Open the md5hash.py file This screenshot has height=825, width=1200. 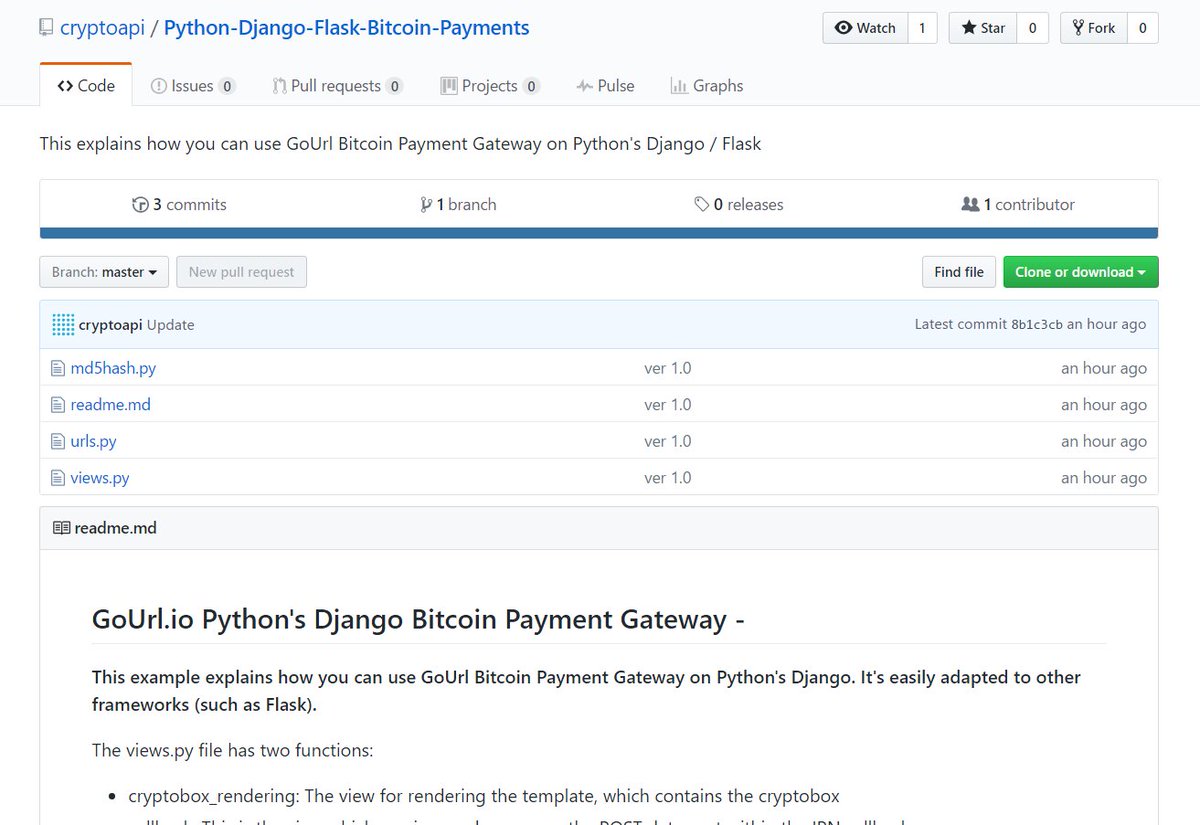(x=113, y=368)
